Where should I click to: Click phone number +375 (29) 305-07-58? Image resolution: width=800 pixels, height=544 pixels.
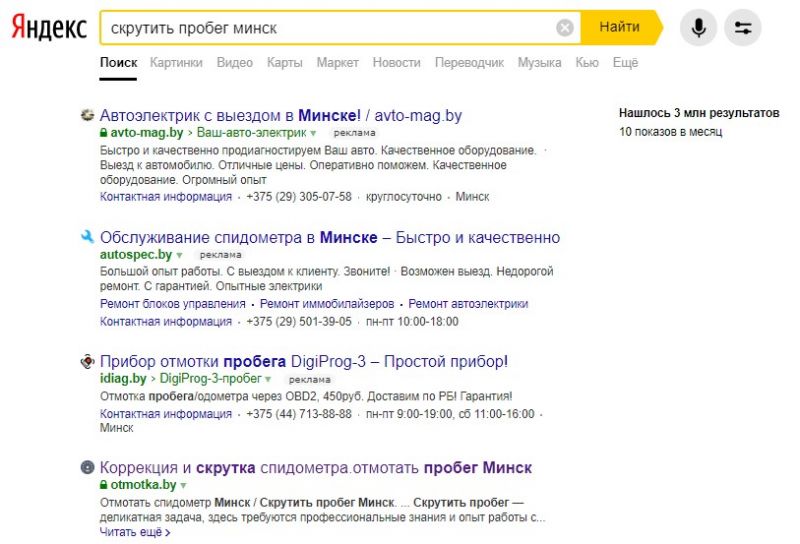click(299, 197)
